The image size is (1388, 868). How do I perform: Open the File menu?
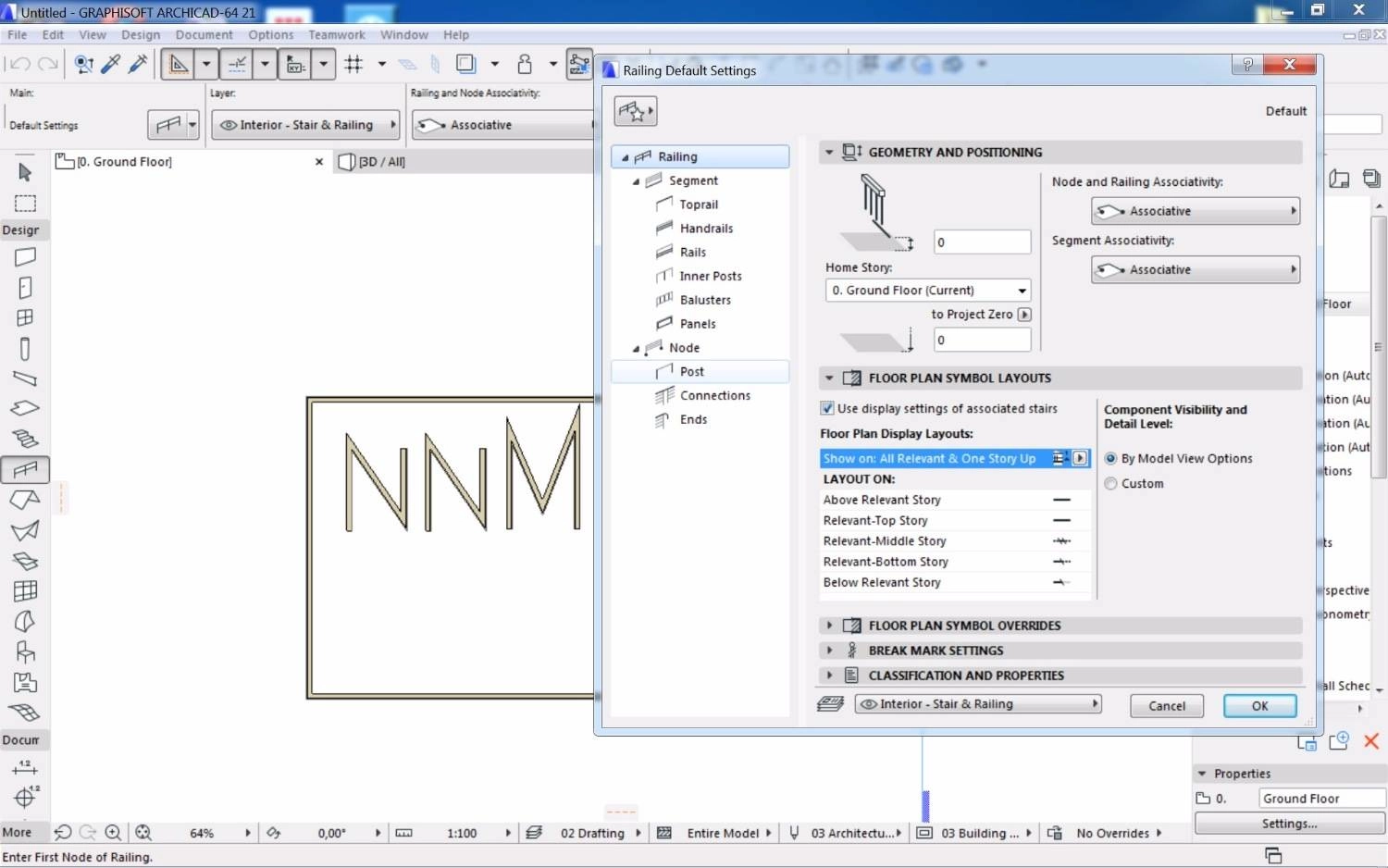click(18, 35)
